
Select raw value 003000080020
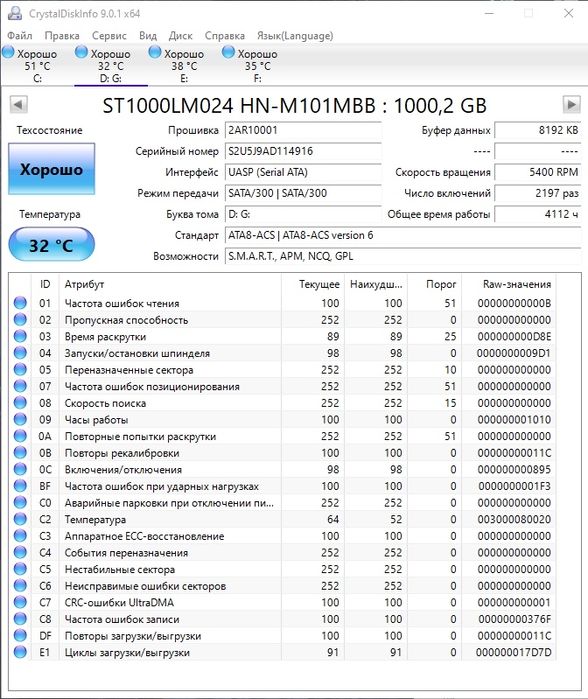pos(514,519)
